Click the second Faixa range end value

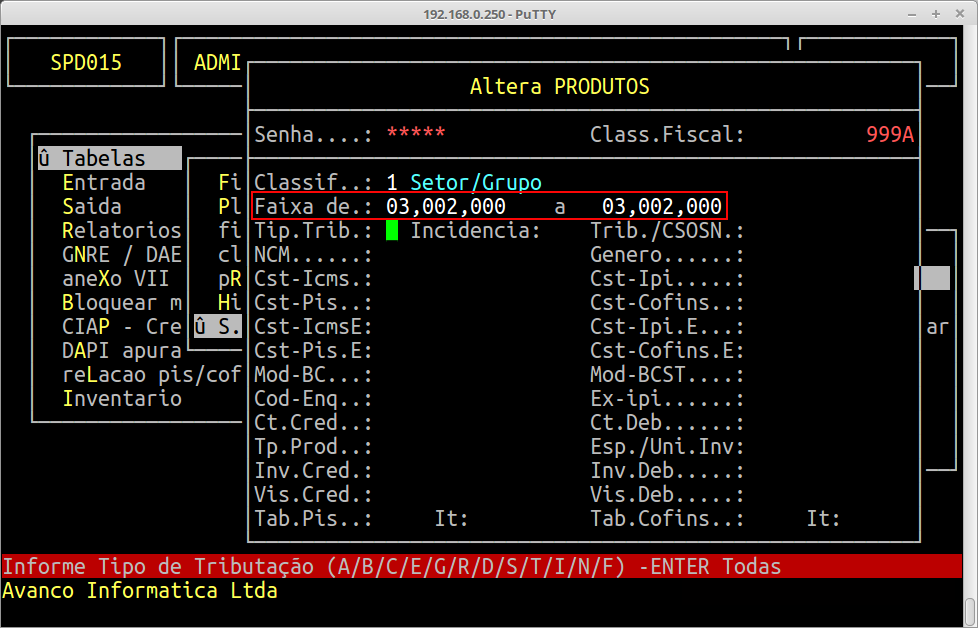coord(662,207)
